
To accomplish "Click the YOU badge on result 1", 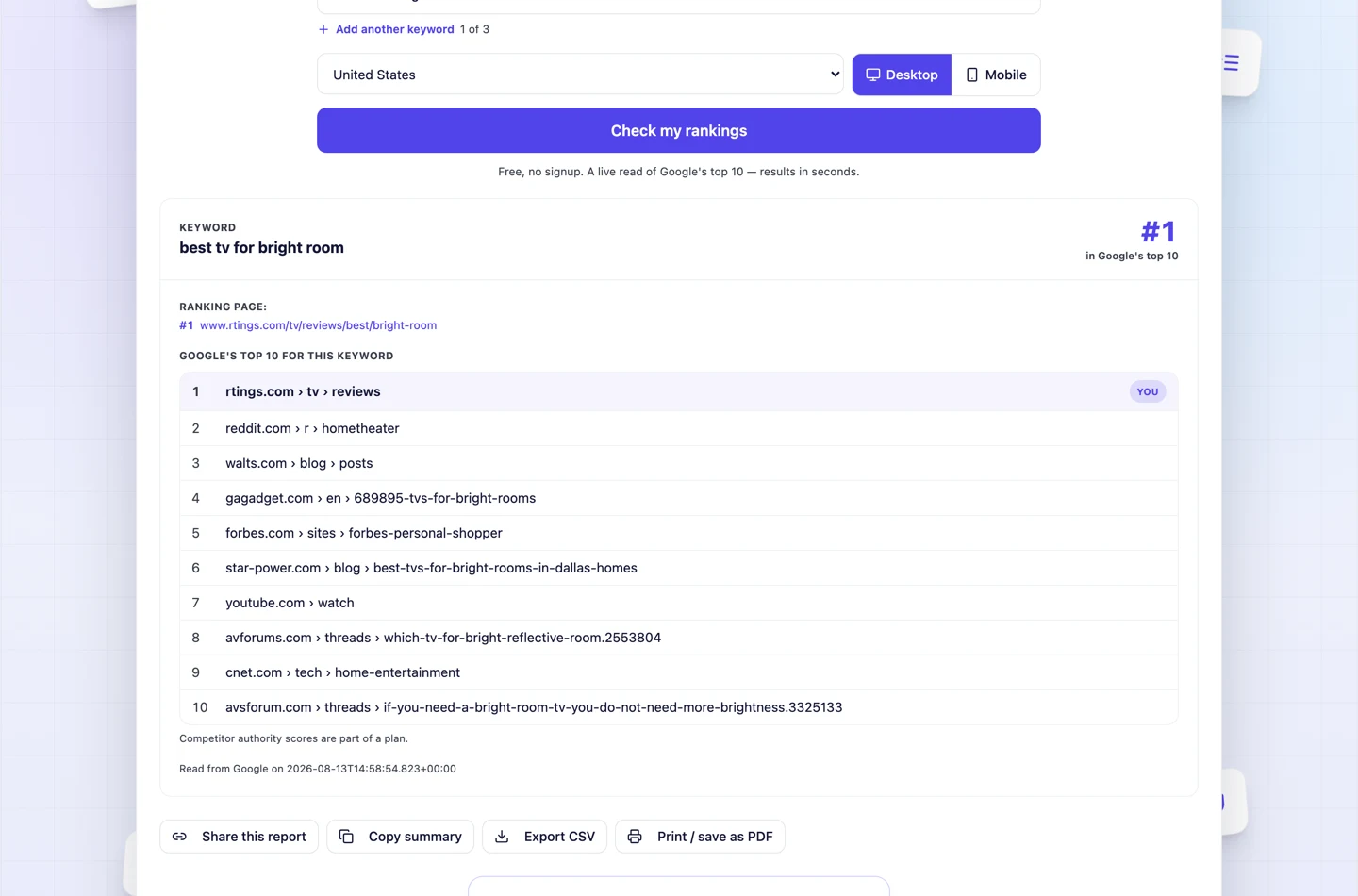I will pos(1148,391).
